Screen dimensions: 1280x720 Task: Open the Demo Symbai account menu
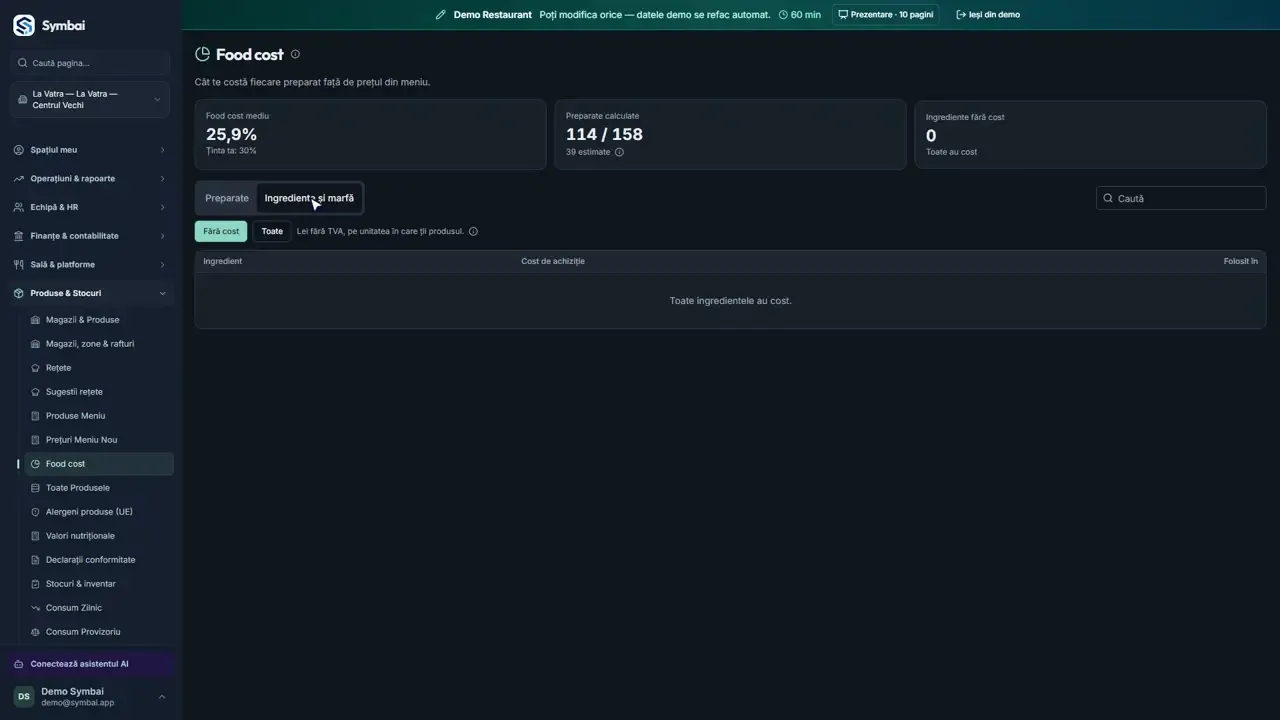(90, 697)
